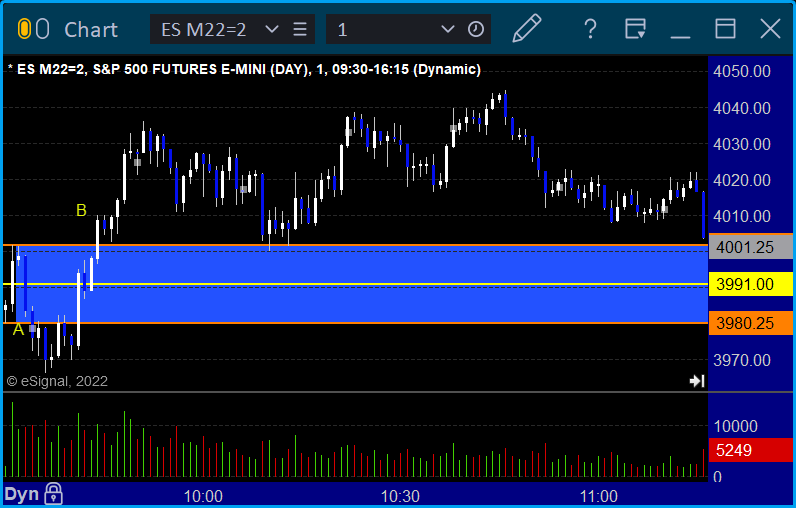Image resolution: width=796 pixels, height=508 pixels.
Task: Open the time template clock icon
Action: tap(476, 29)
